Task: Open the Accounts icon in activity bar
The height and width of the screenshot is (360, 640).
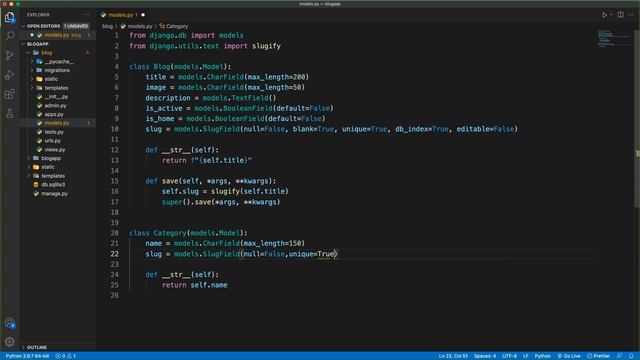Action: pyautogui.click(x=9, y=323)
